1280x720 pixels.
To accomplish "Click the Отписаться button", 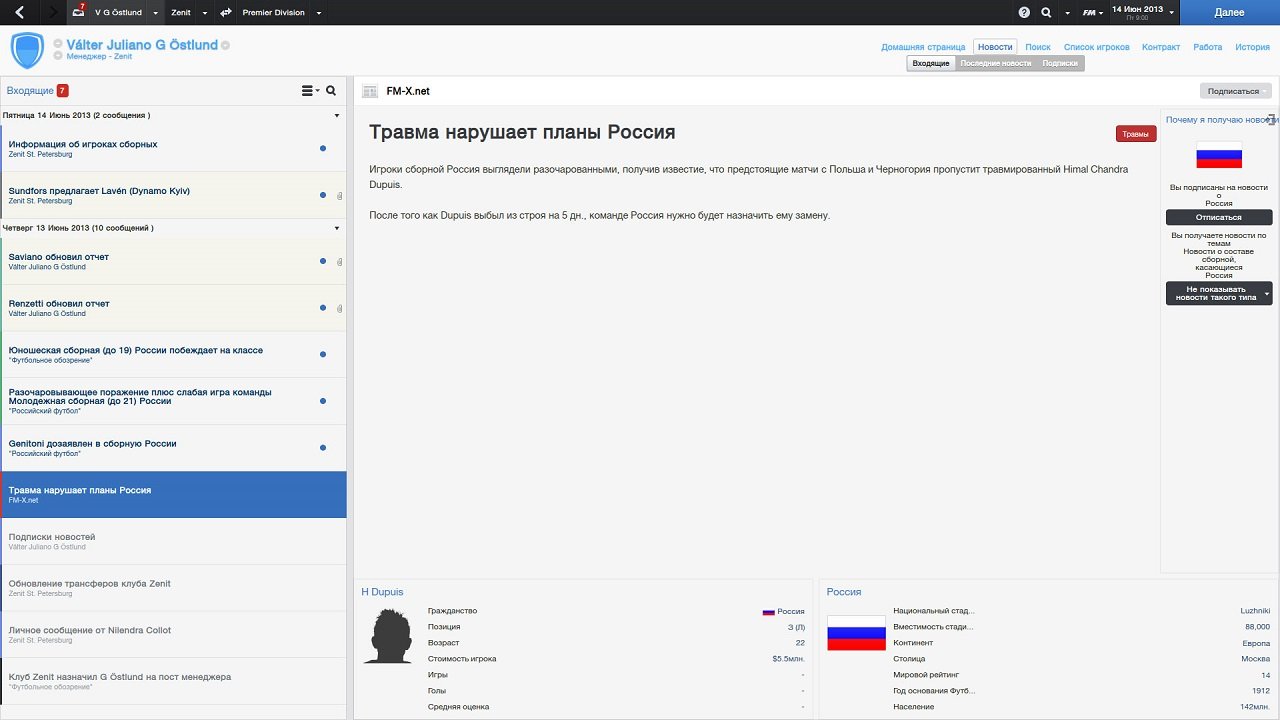I will (x=1218, y=217).
